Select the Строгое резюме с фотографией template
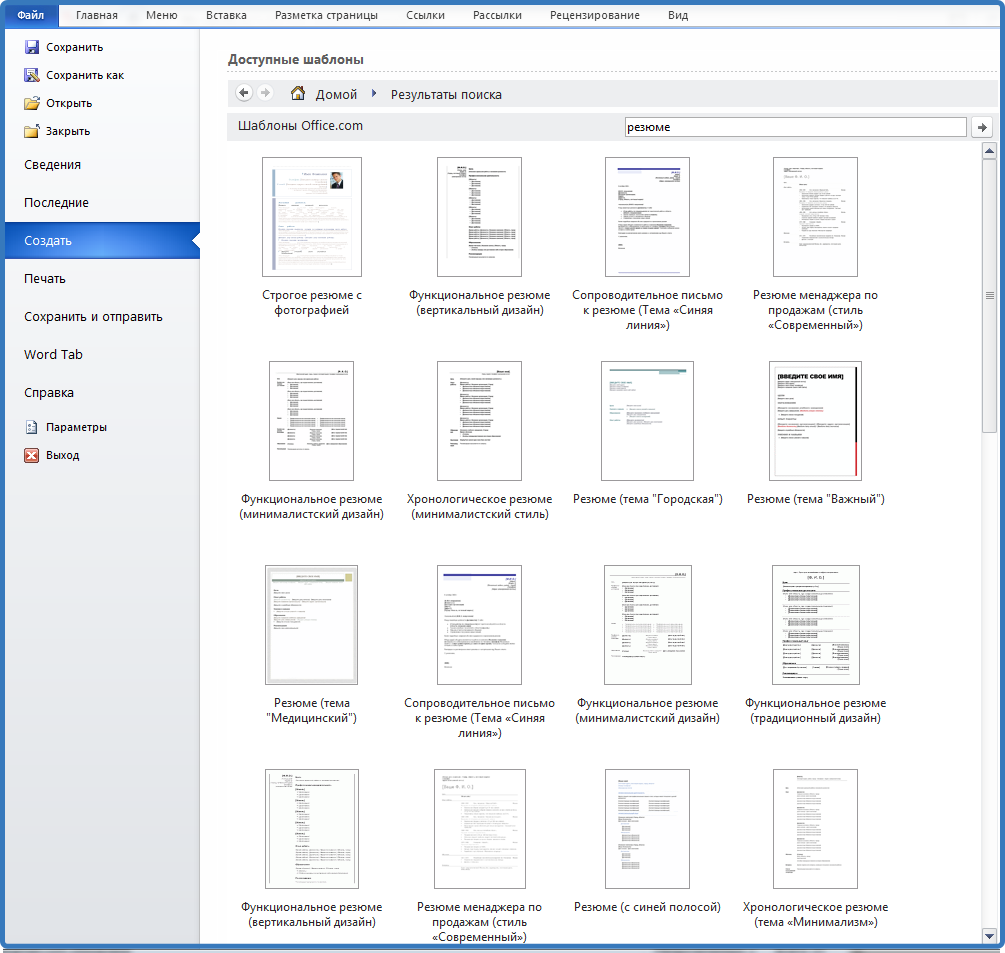 tap(312, 217)
